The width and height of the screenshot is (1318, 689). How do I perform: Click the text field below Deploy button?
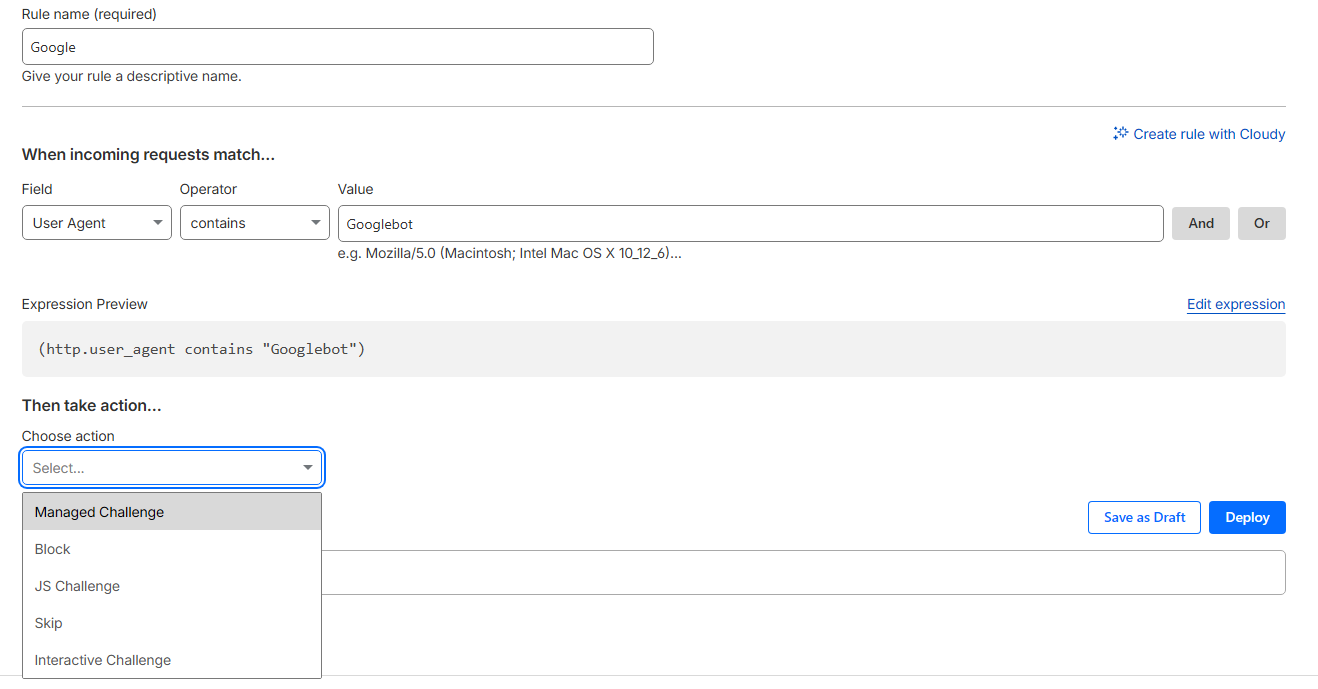[800, 572]
